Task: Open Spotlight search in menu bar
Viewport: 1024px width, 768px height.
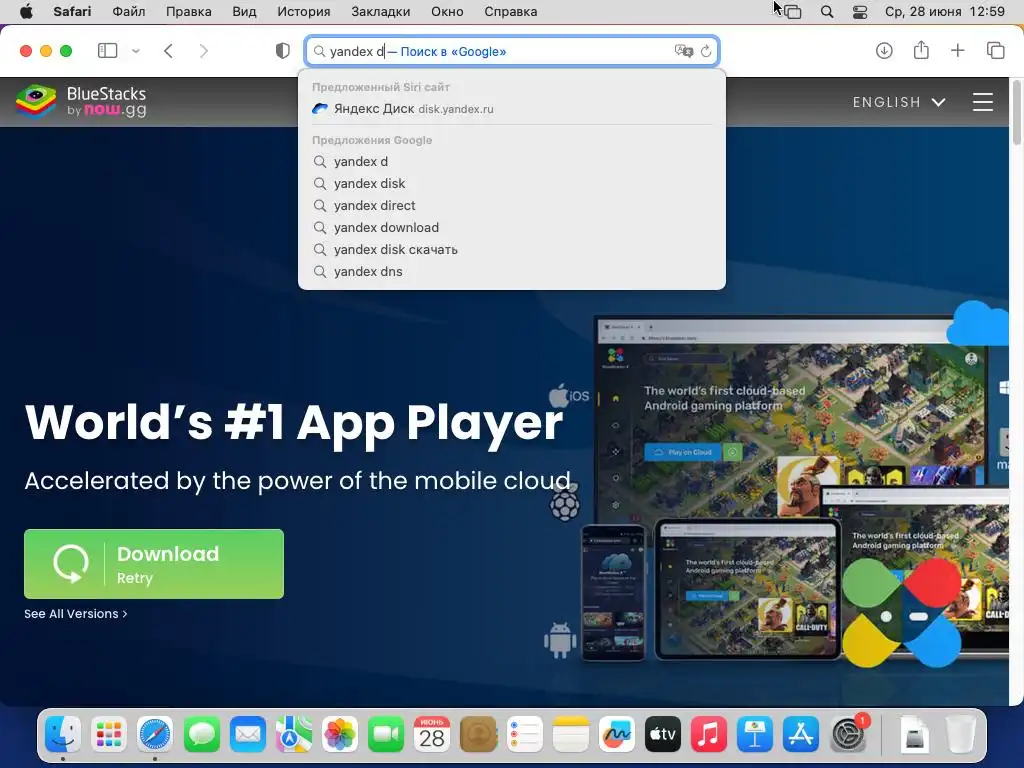Action: pyautogui.click(x=827, y=12)
